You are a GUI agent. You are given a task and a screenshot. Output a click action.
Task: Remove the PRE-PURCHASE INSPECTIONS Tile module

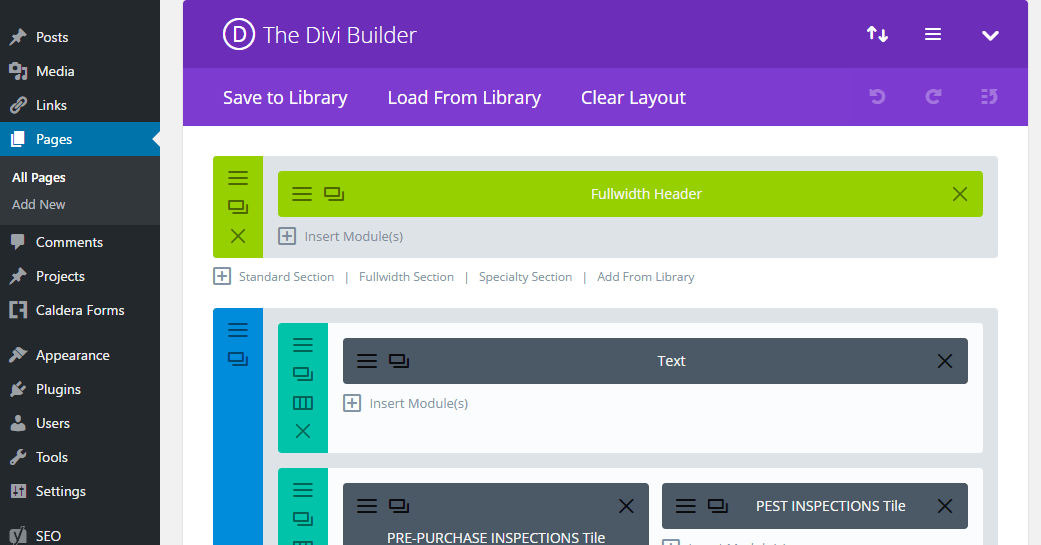click(x=626, y=506)
